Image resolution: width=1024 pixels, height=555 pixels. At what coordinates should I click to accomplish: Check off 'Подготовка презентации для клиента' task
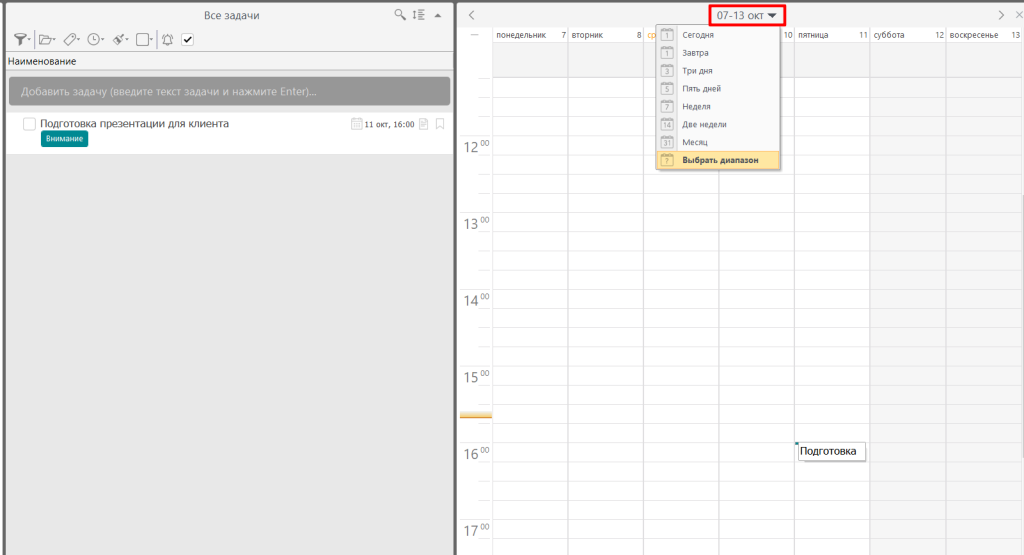29,124
